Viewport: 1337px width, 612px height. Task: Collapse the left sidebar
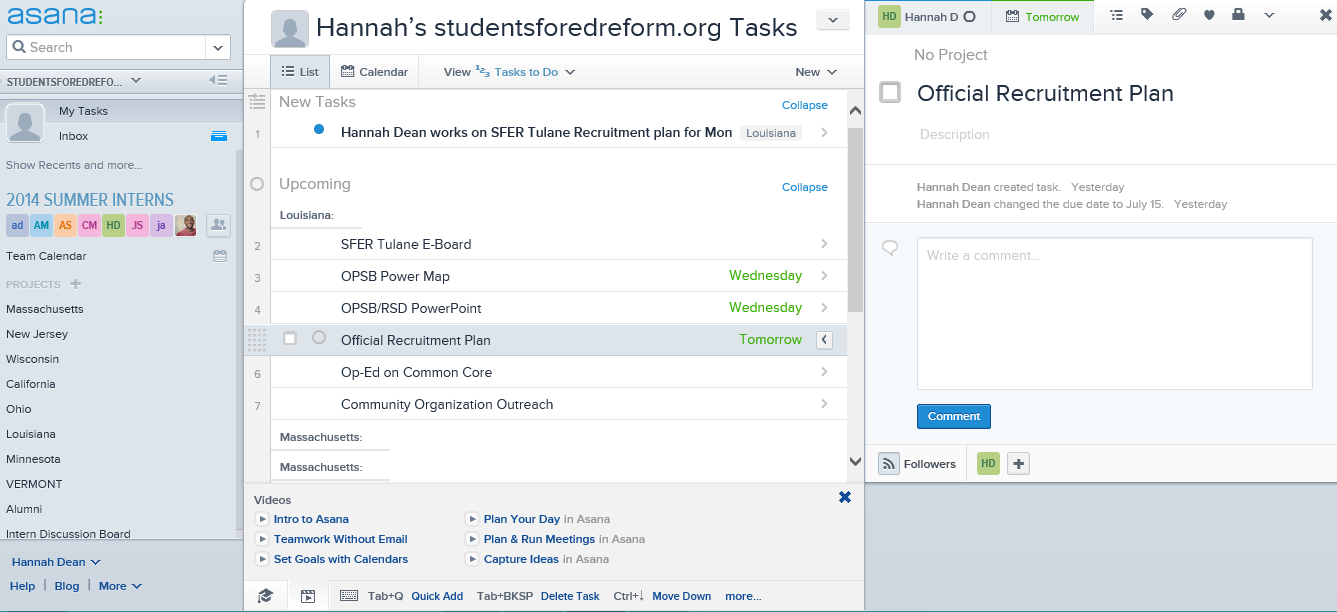pyautogui.click(x=217, y=81)
